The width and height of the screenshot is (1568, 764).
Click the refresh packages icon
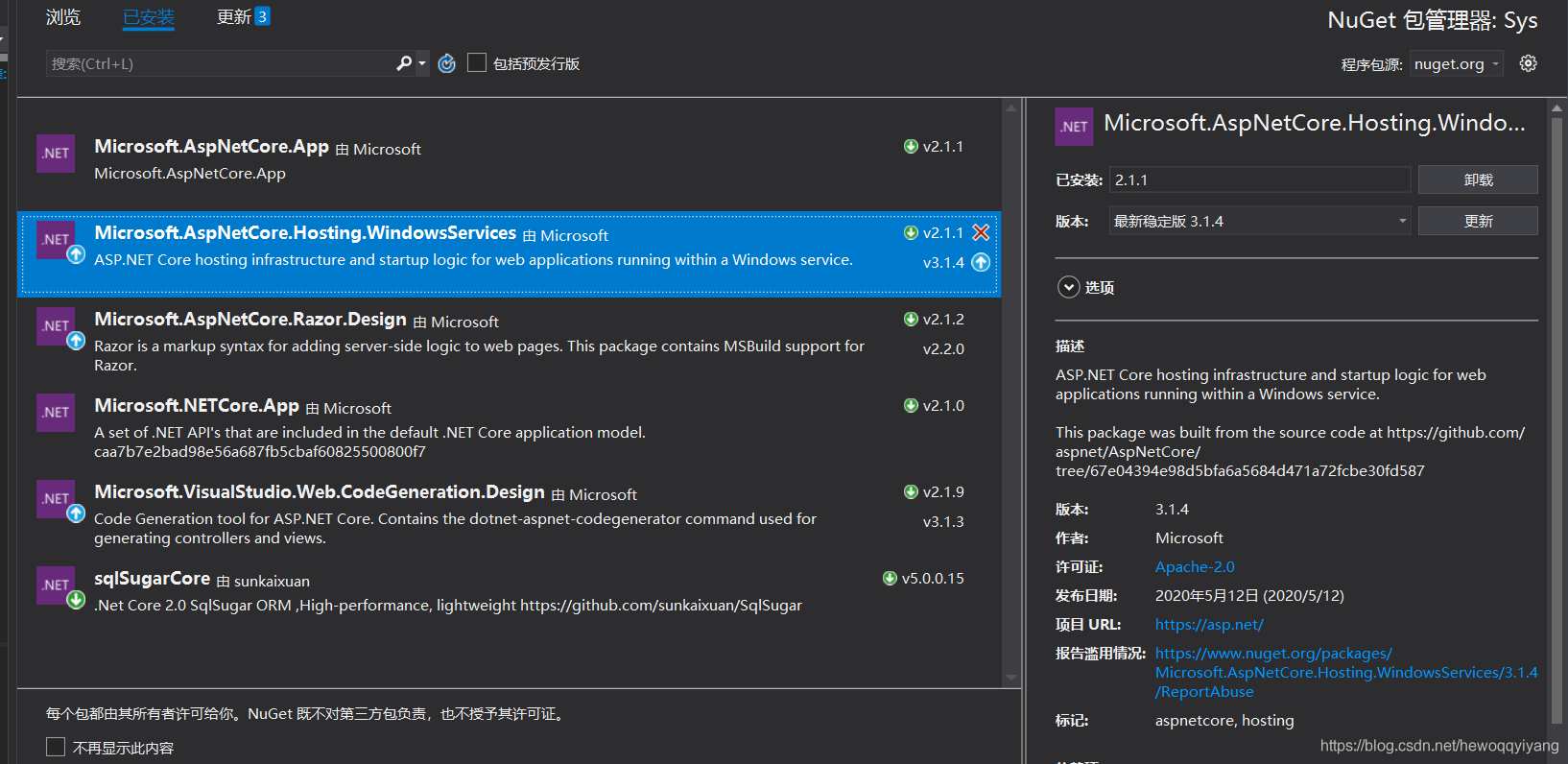tap(447, 63)
